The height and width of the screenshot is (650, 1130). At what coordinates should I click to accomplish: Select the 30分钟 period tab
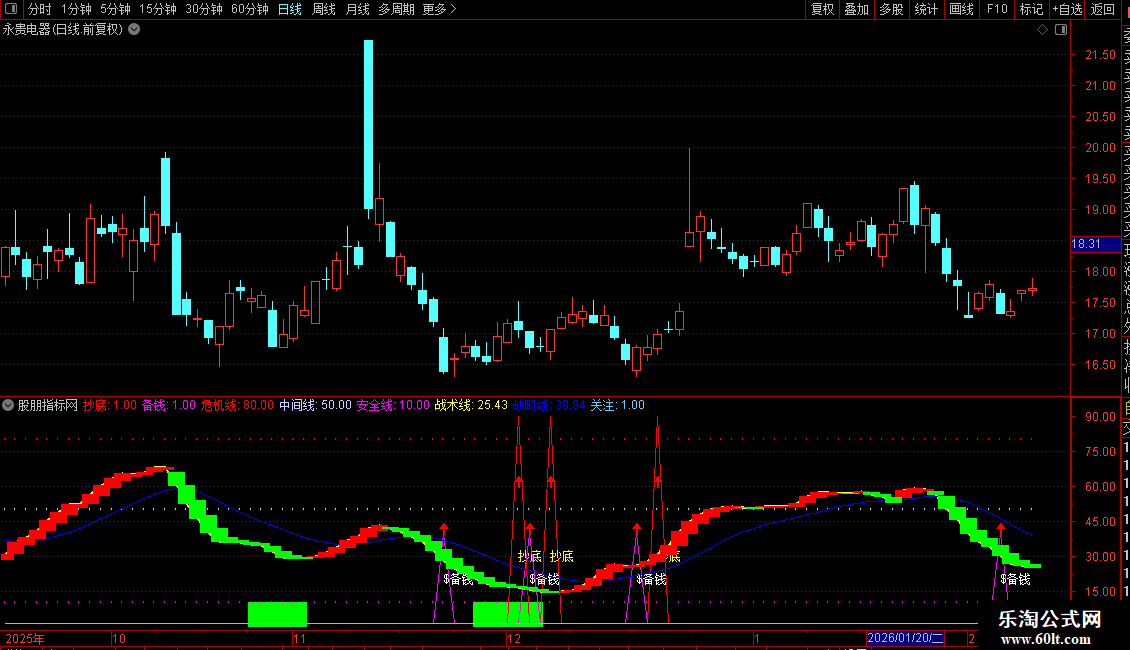pos(203,9)
